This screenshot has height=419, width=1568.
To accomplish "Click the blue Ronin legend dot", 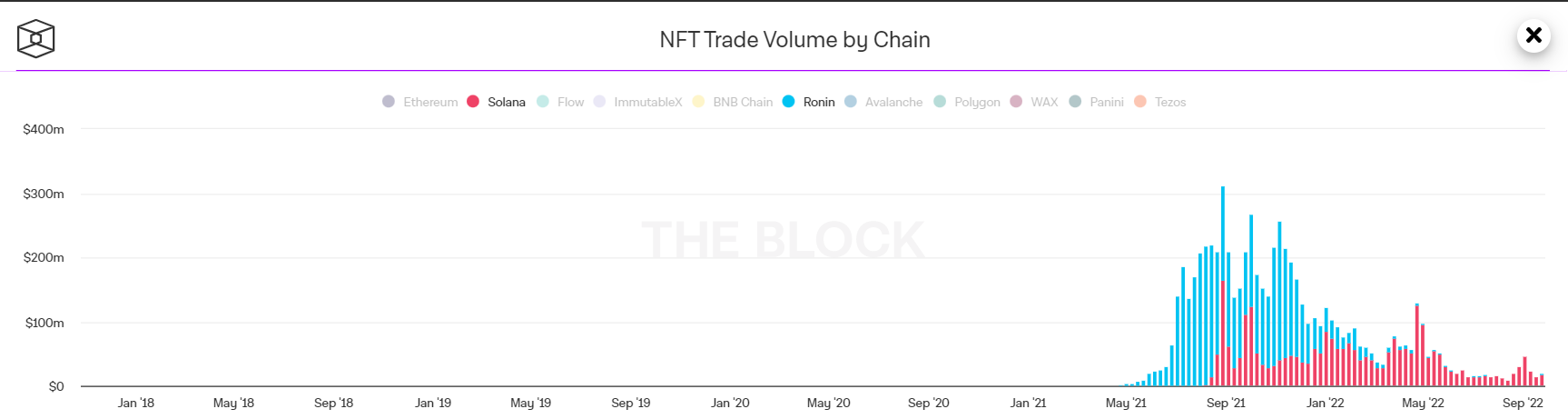I will pos(789,101).
